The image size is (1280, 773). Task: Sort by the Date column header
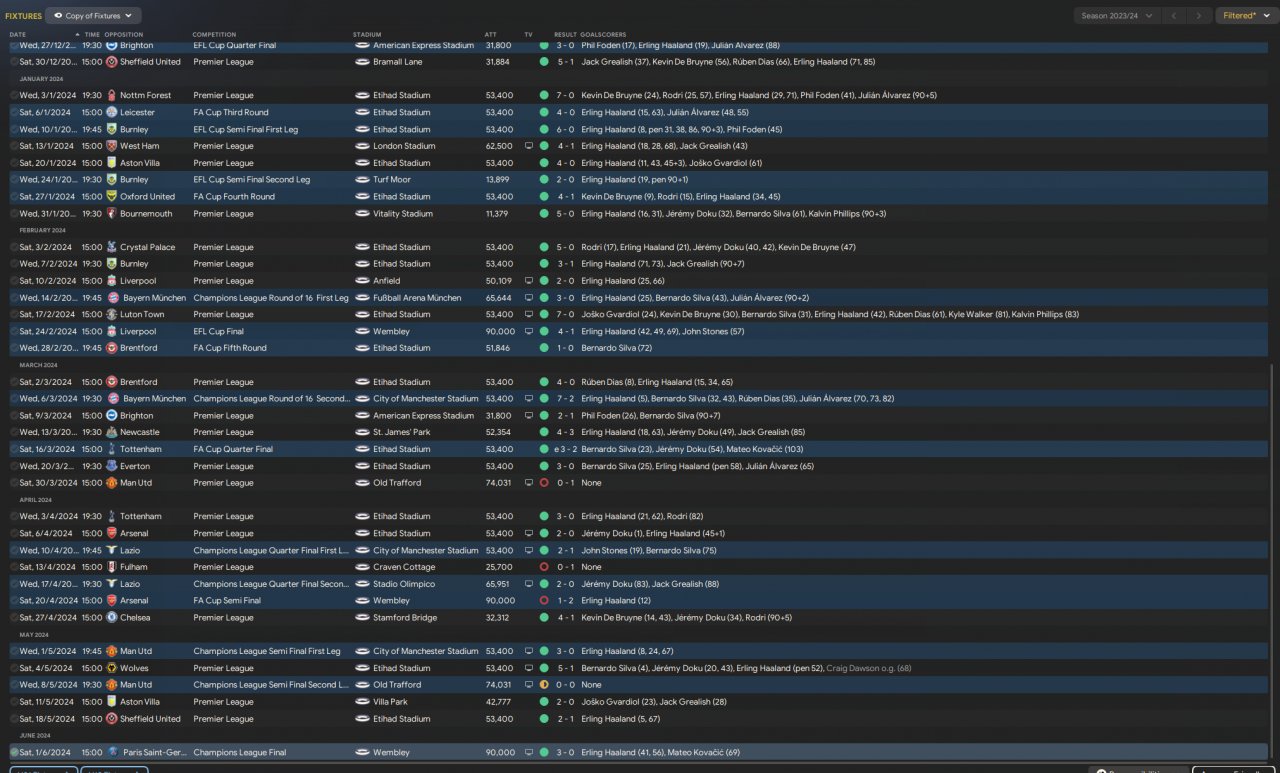click(18, 35)
